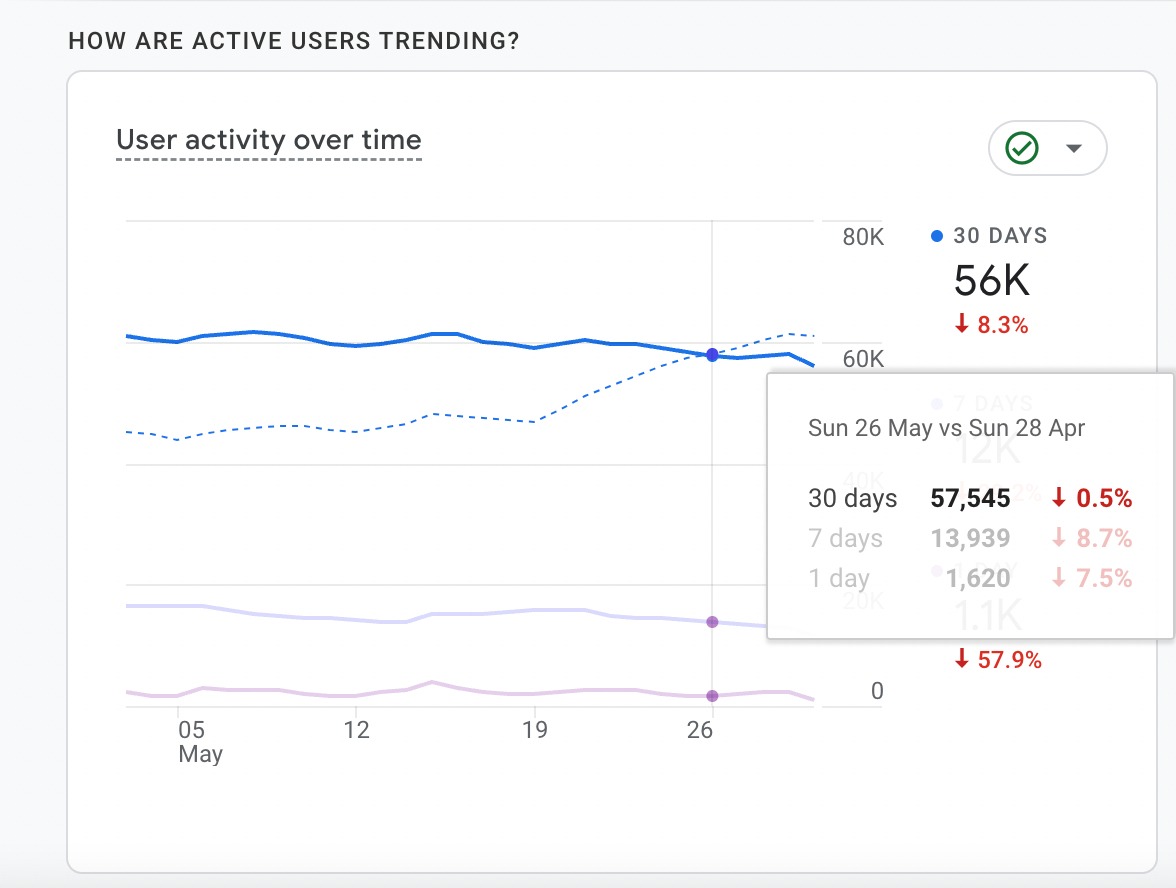This screenshot has height=888, width=1176.
Task: Click the 57,545 value in tooltip
Action: pyautogui.click(x=970, y=498)
